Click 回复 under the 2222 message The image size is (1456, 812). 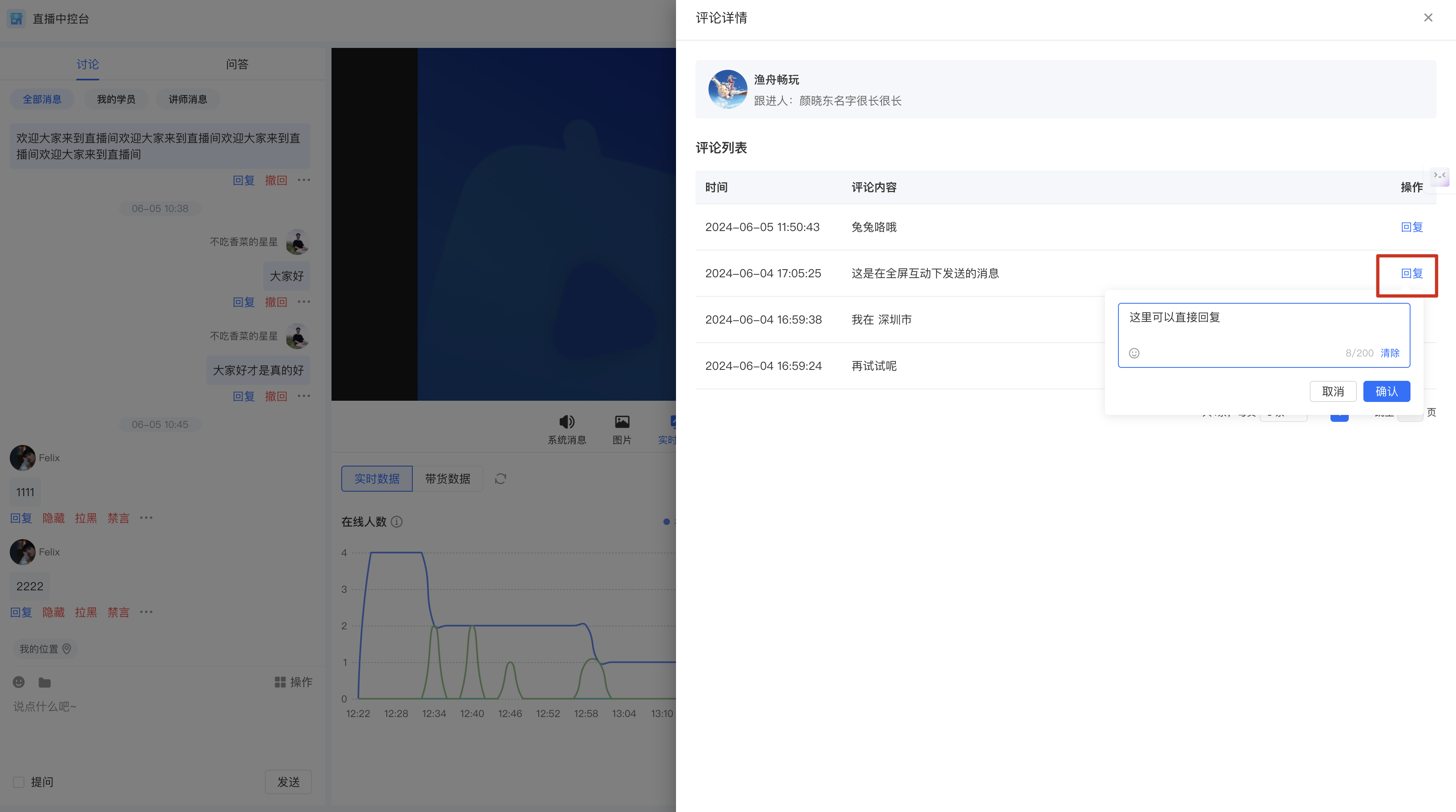tap(21, 612)
